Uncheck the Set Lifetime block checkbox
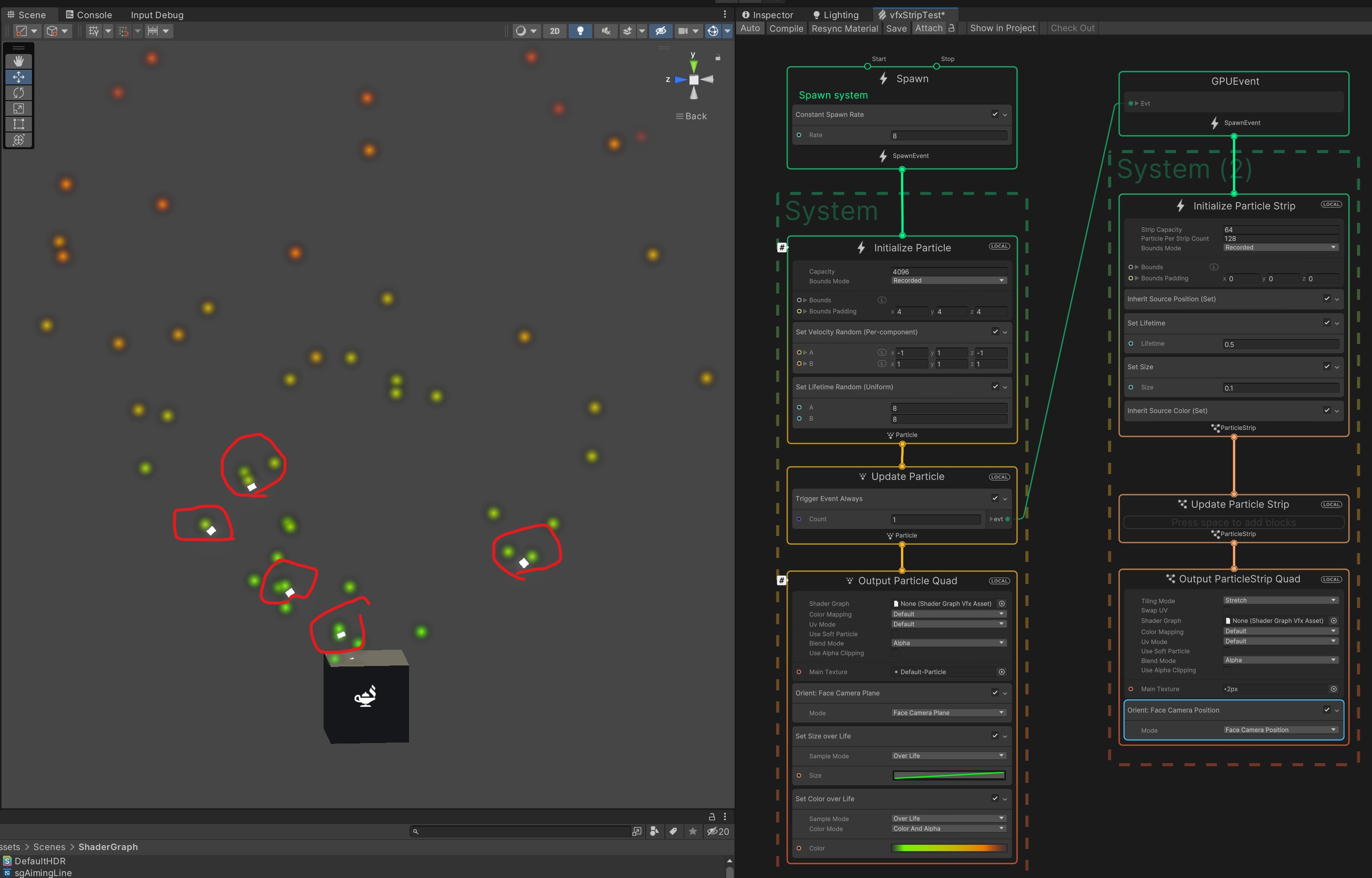 click(x=1326, y=323)
